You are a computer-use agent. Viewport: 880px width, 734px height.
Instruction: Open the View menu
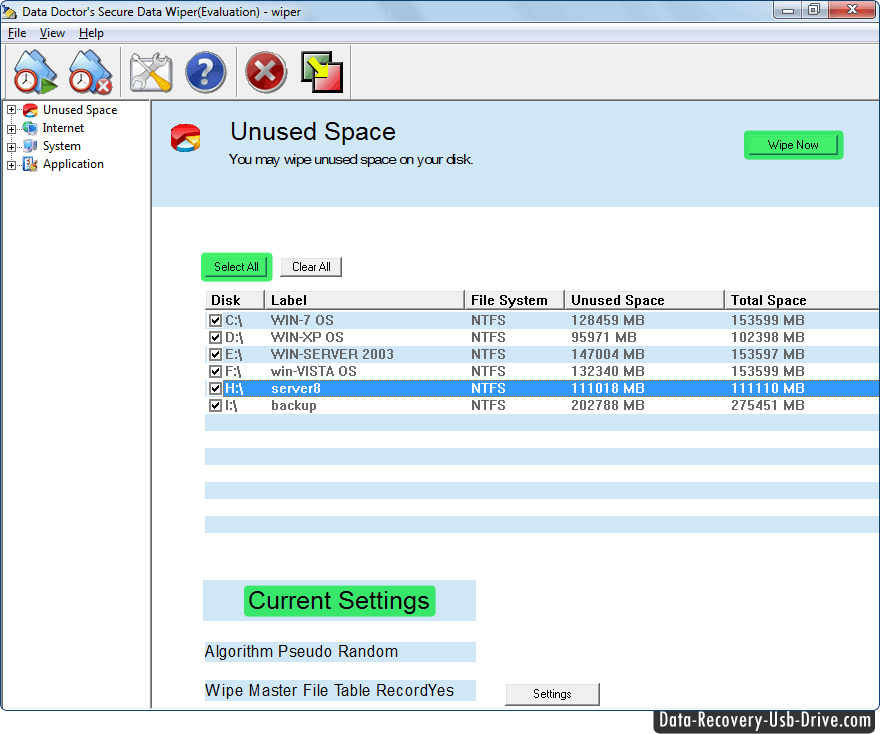click(52, 33)
